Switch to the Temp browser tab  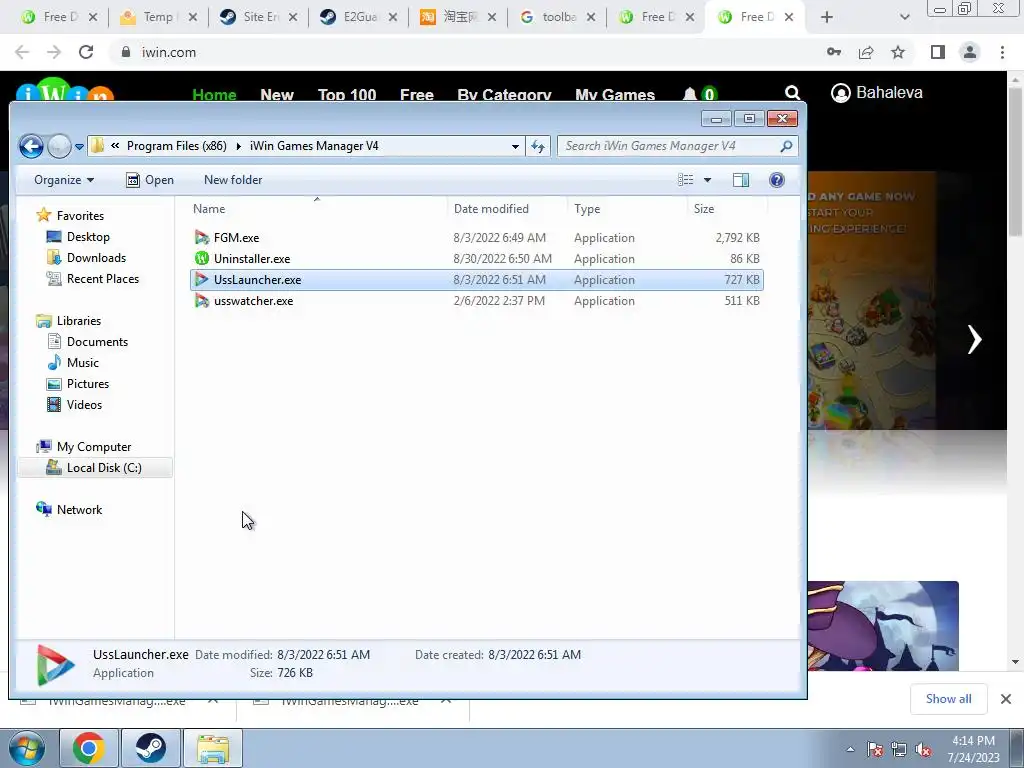[158, 17]
